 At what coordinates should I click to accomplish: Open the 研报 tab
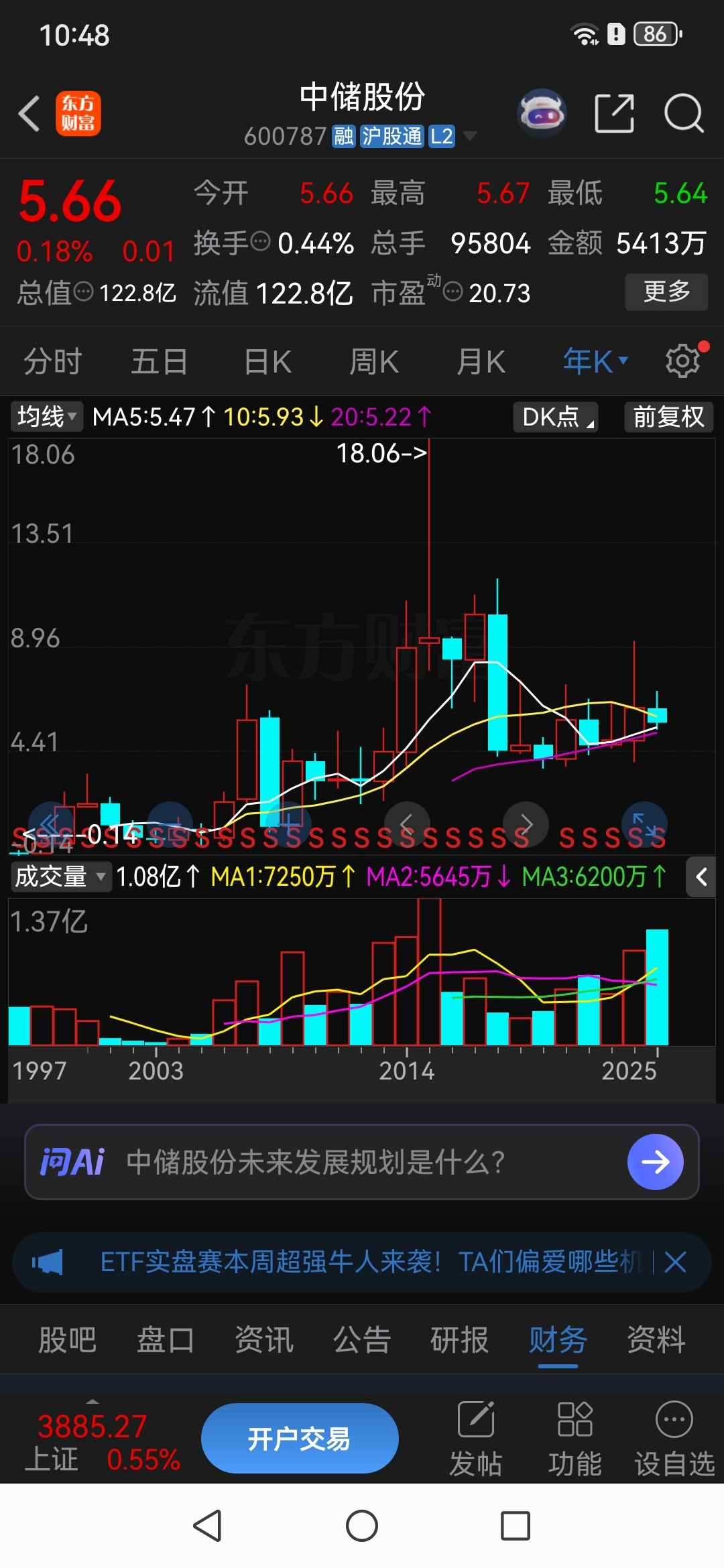(x=460, y=1340)
